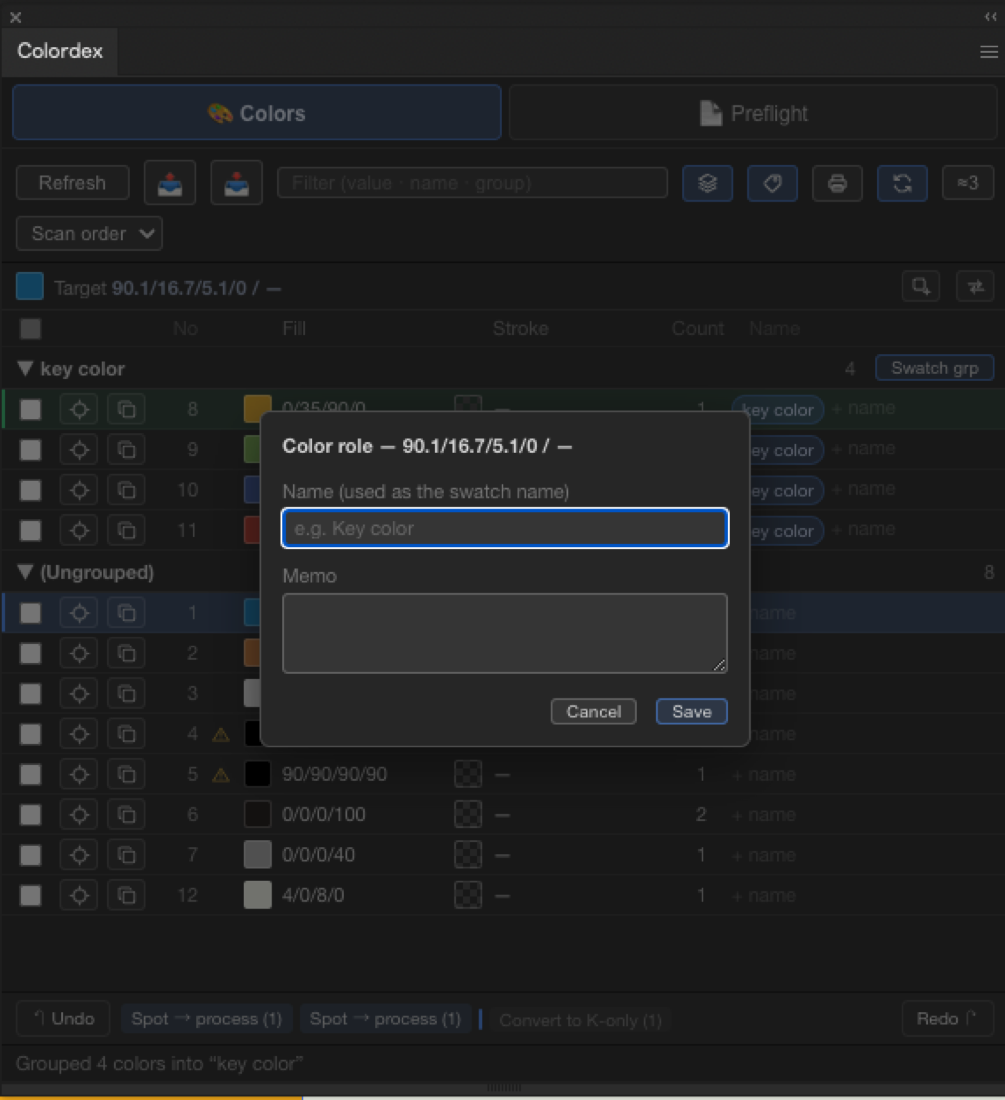This screenshot has height=1100, width=1005.
Task: Click copy icon in row 7
Action: click(126, 855)
